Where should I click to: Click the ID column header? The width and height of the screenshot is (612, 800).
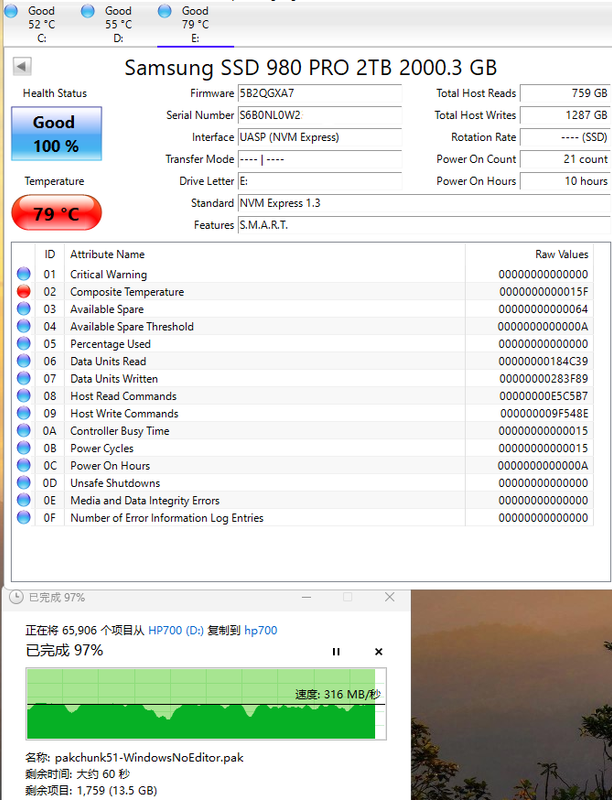49,254
